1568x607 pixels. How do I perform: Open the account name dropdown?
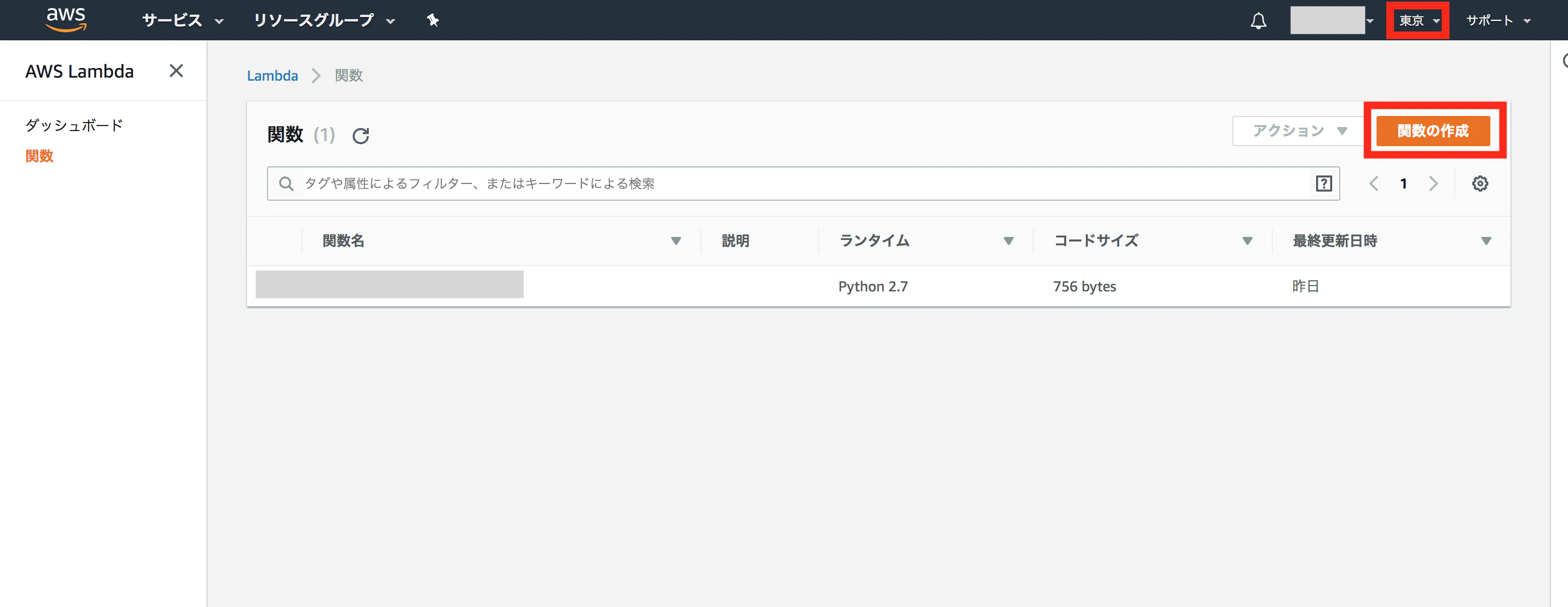click(x=1332, y=21)
